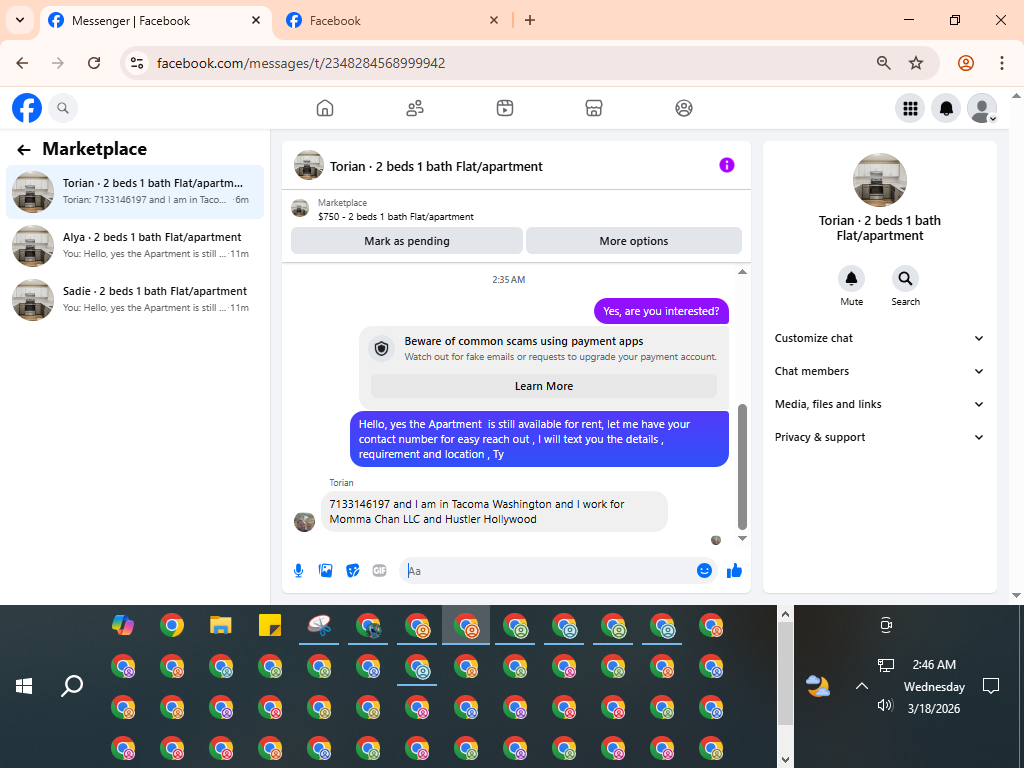Screen dimensions: 1024x768
Task: Send a thumbs up like
Action: coord(734,571)
